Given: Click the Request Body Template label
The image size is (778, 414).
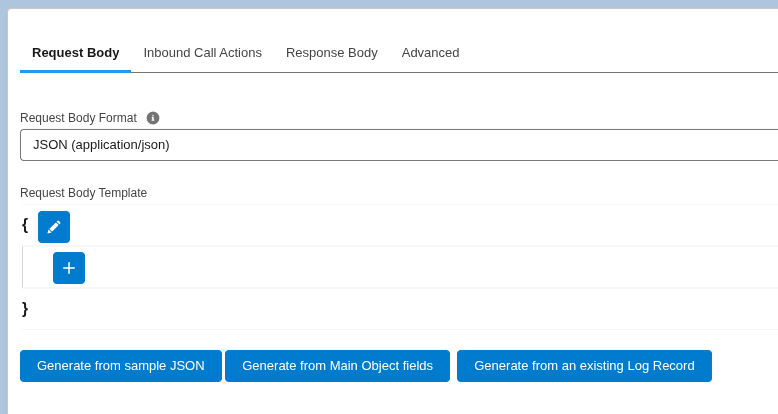Looking at the screenshot, I should [83, 193].
